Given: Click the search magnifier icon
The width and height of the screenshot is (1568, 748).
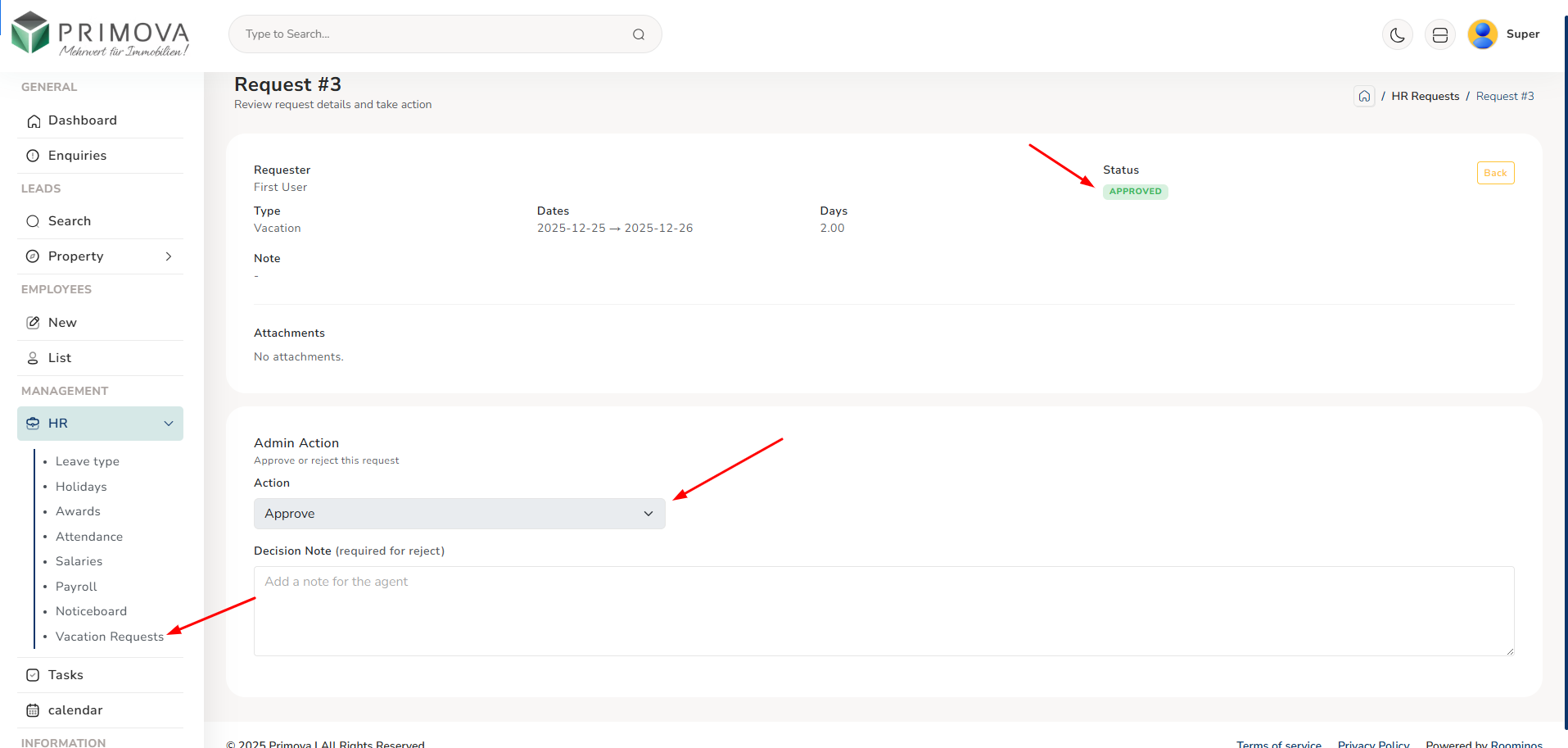Looking at the screenshot, I should 639,34.
